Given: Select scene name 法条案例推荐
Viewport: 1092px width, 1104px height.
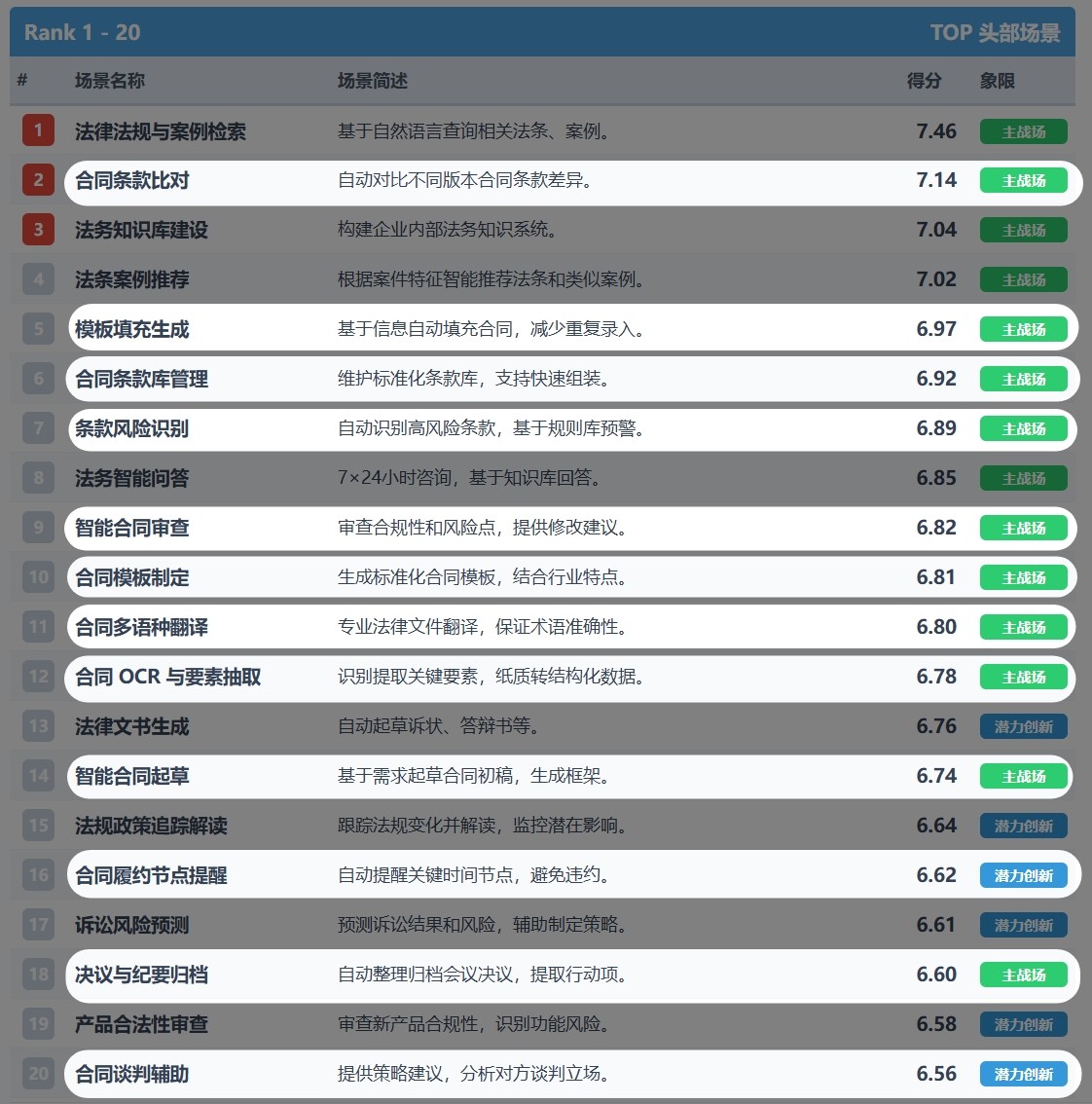Looking at the screenshot, I should pos(132,280).
